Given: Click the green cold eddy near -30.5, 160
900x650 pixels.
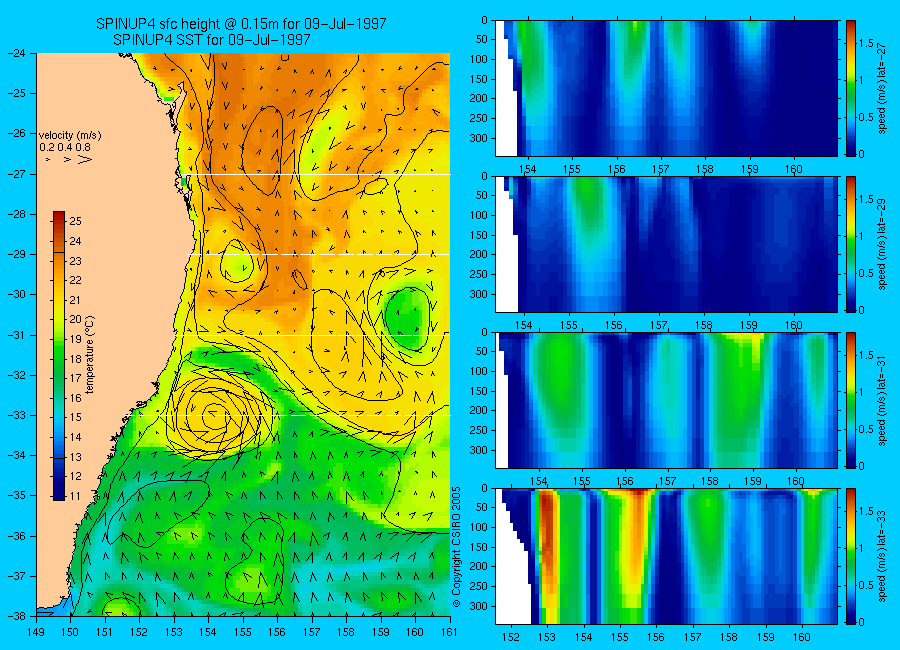Looking at the screenshot, I should (x=409, y=318).
